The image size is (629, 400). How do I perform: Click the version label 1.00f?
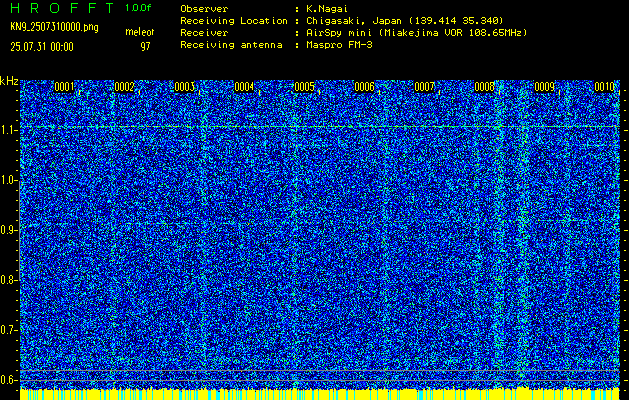coord(138,8)
